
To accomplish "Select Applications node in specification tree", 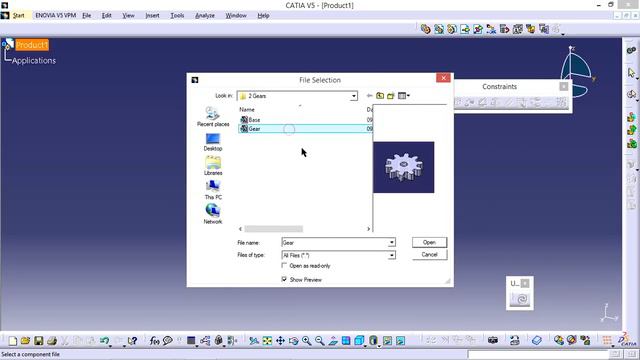I will [x=34, y=60].
